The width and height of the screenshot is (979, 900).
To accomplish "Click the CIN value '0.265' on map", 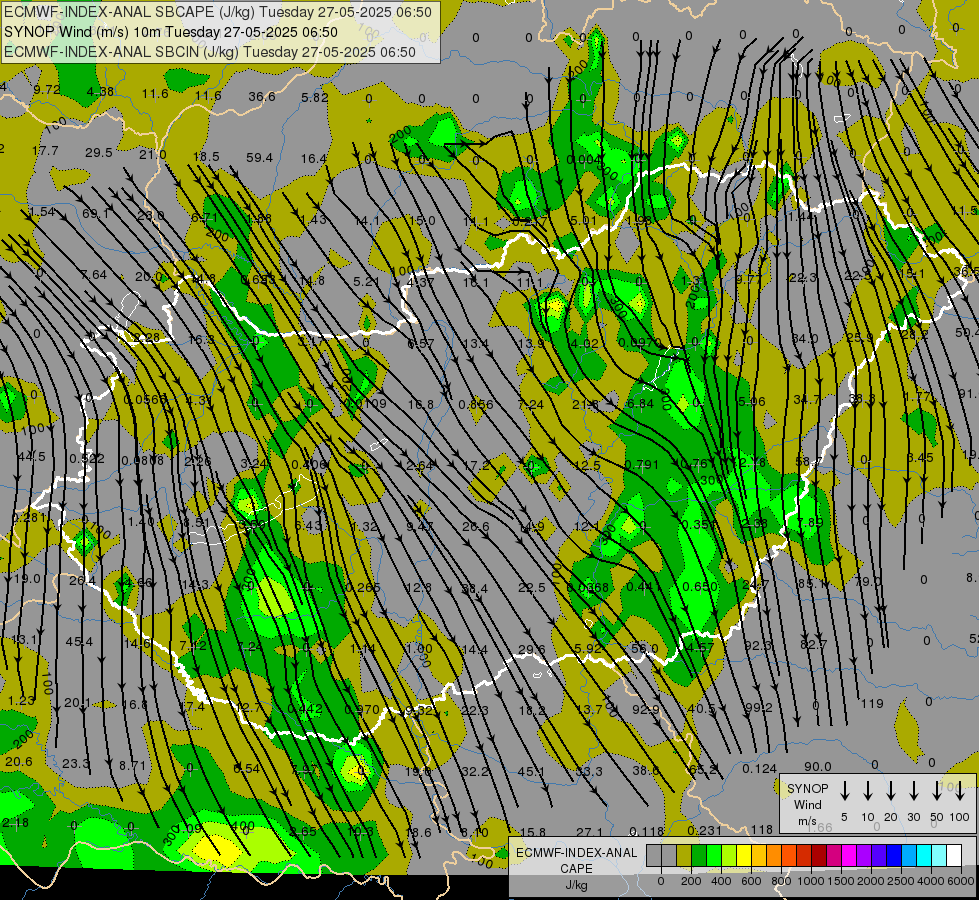I will click(x=363, y=588).
